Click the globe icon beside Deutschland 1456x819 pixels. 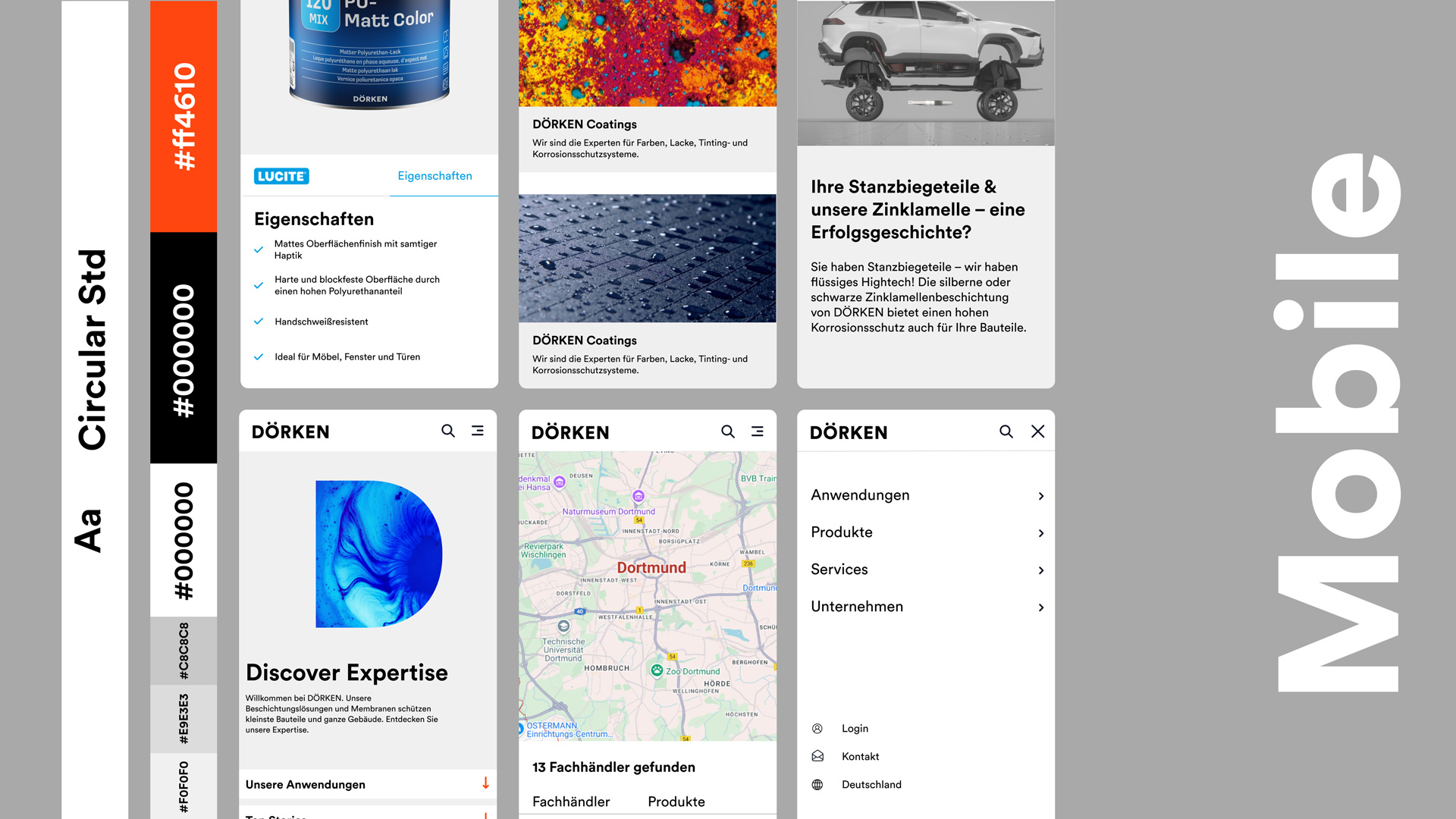pyautogui.click(x=817, y=785)
